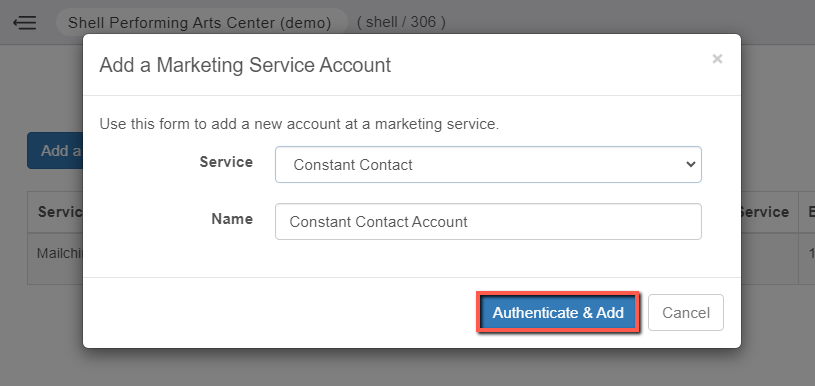Cancel the Add a Marketing Service Account dialog

[x=686, y=313]
